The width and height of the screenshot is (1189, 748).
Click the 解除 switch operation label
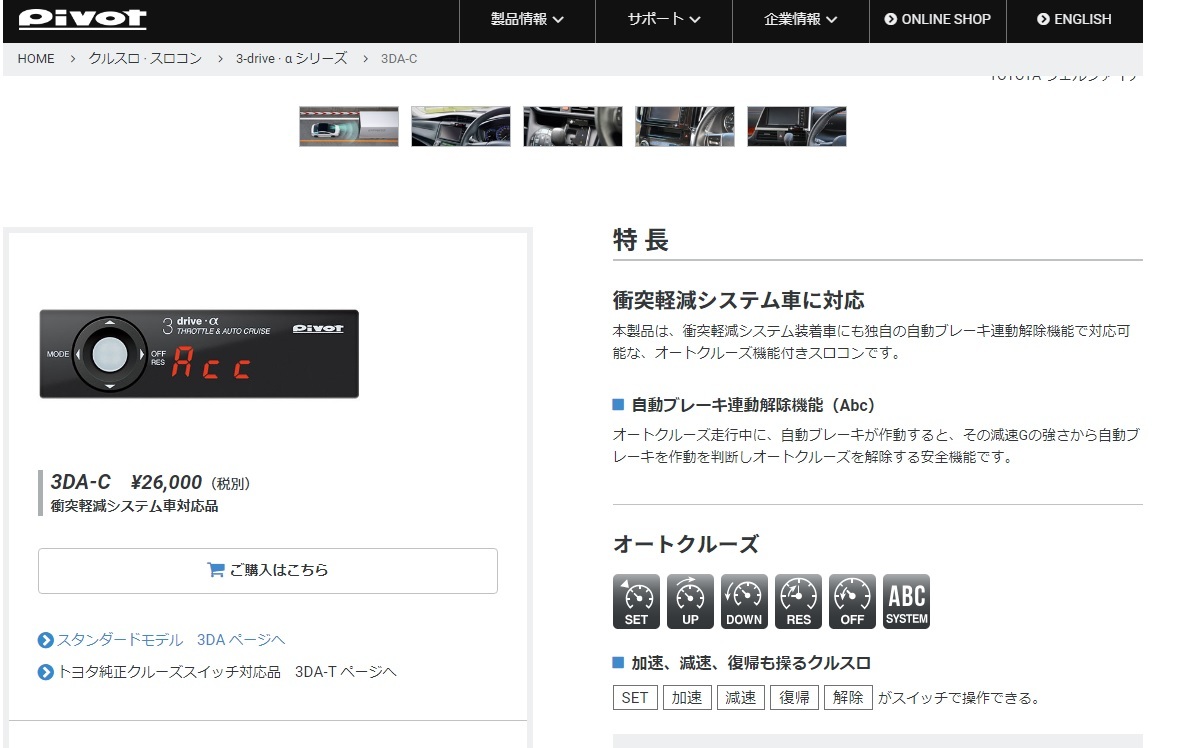848,697
